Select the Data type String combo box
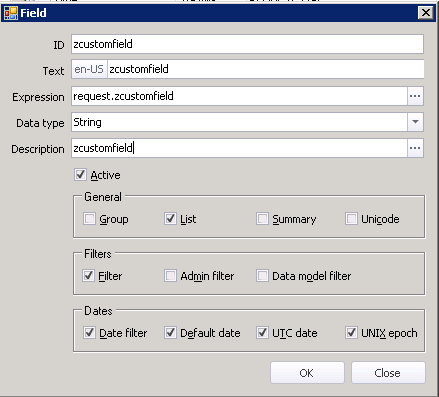Screen dimensions: 439x397 (247, 122)
